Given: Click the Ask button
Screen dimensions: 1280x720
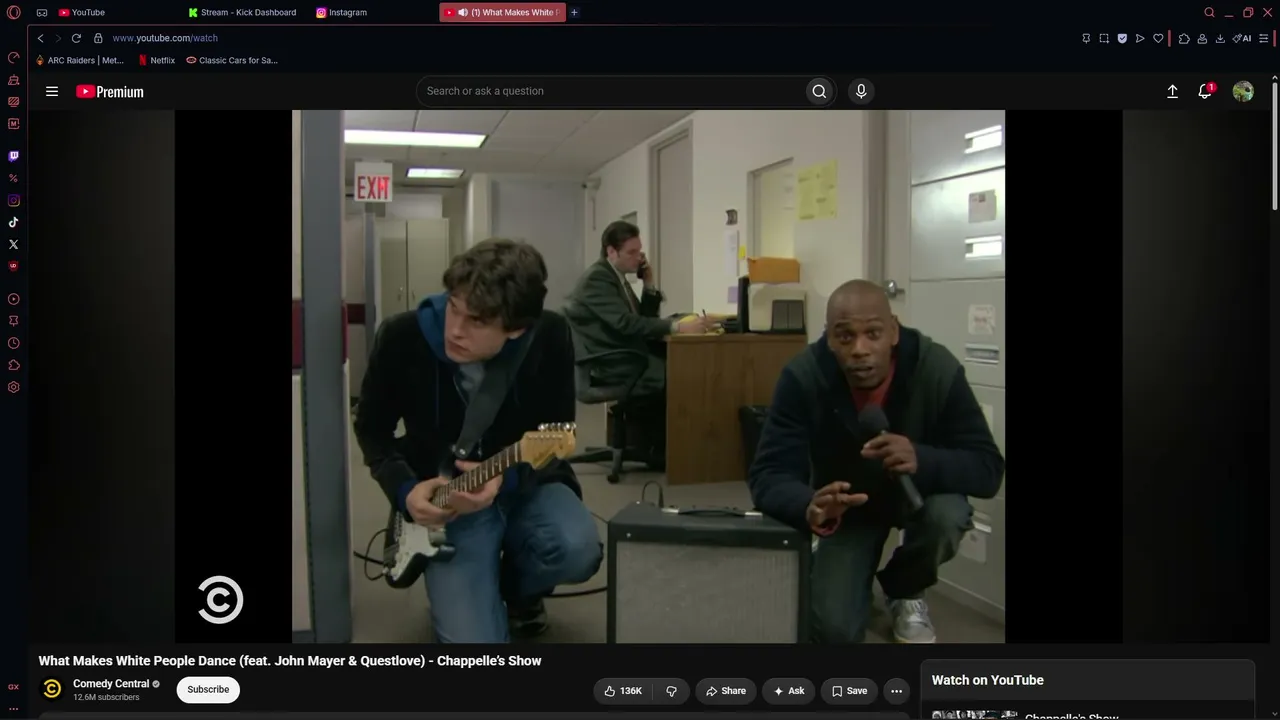Looking at the screenshot, I should pos(788,691).
